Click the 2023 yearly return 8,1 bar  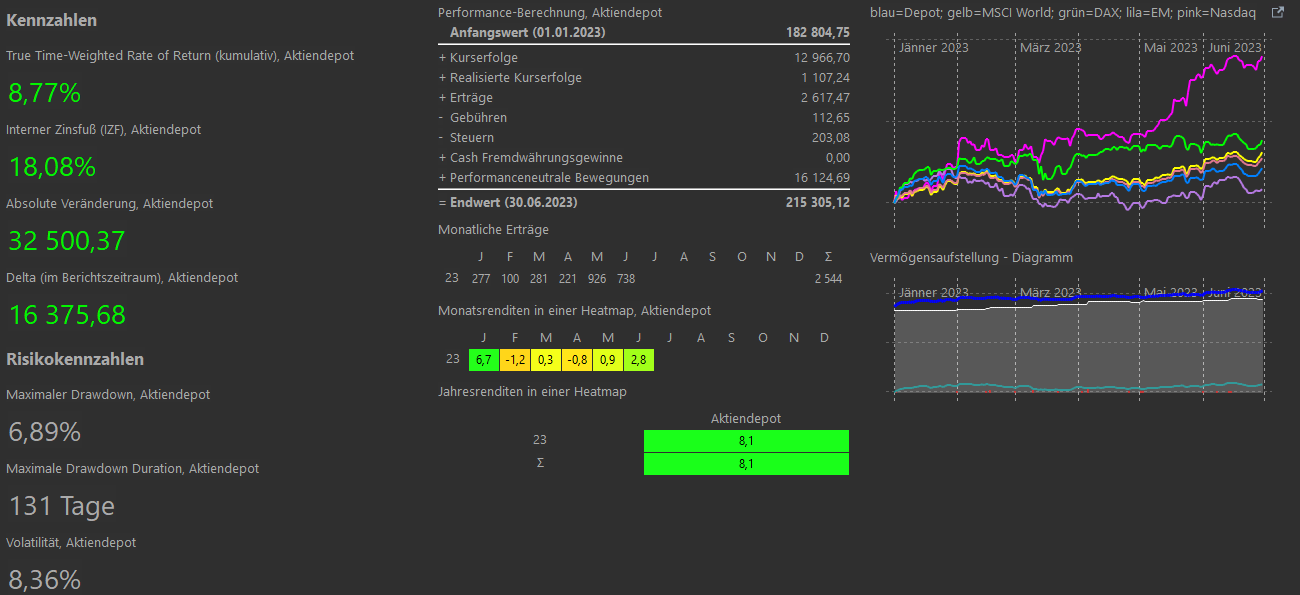(x=746, y=440)
